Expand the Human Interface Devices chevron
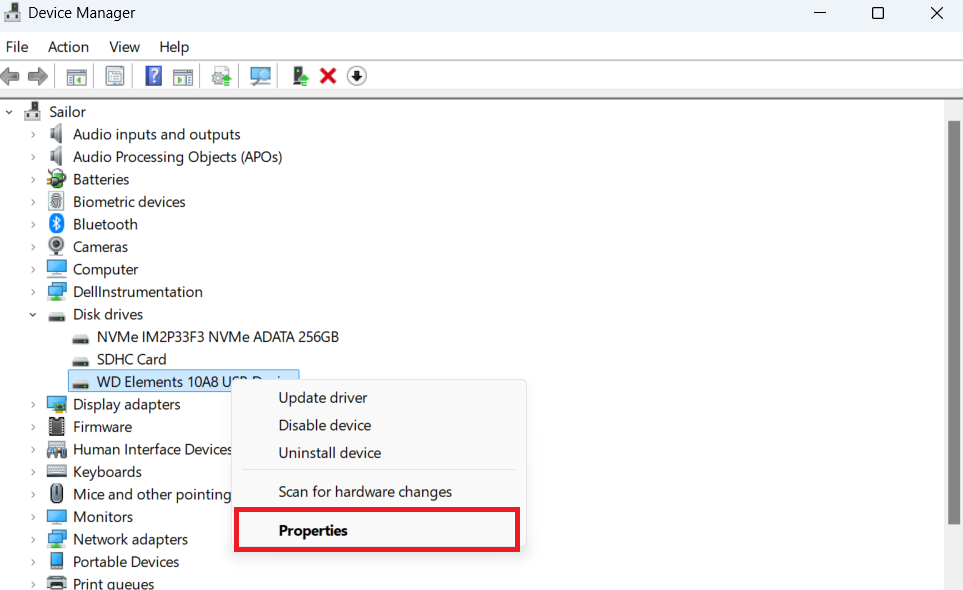963x590 pixels. tap(33, 449)
